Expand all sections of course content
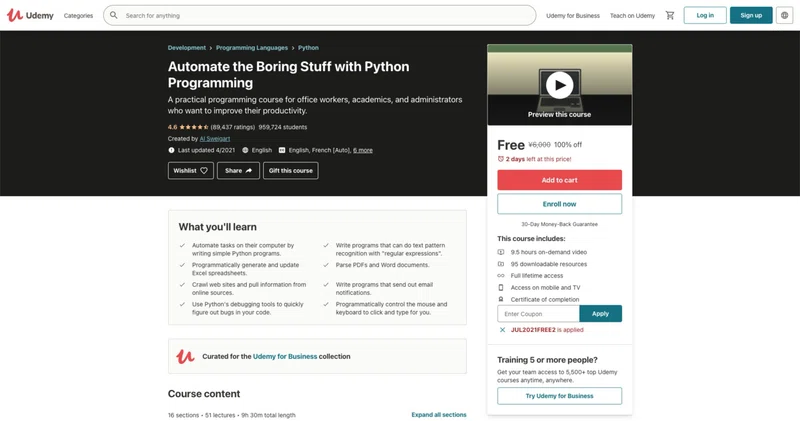Viewport: 800px width, 421px height. click(x=439, y=415)
